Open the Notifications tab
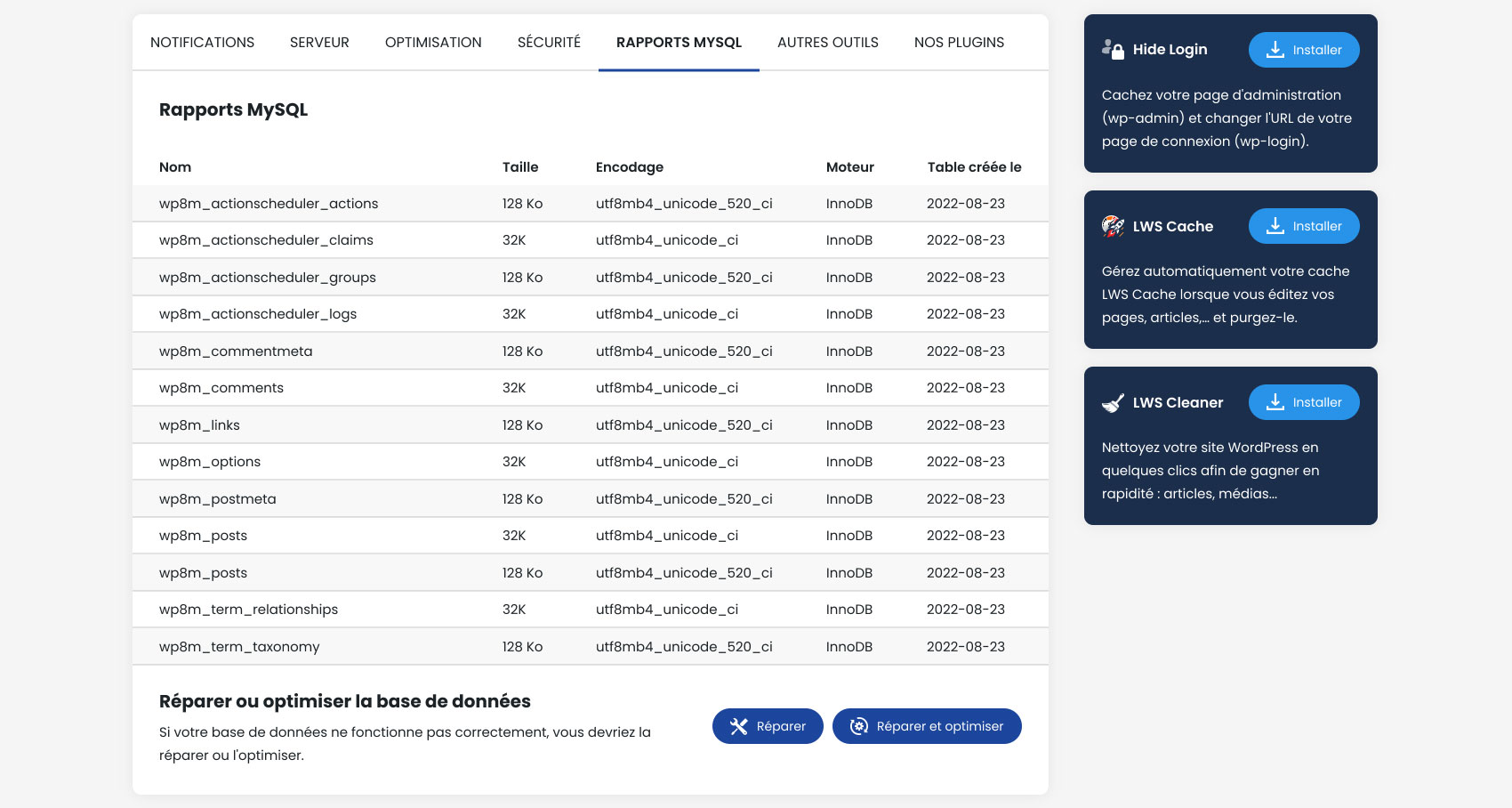 tap(202, 43)
